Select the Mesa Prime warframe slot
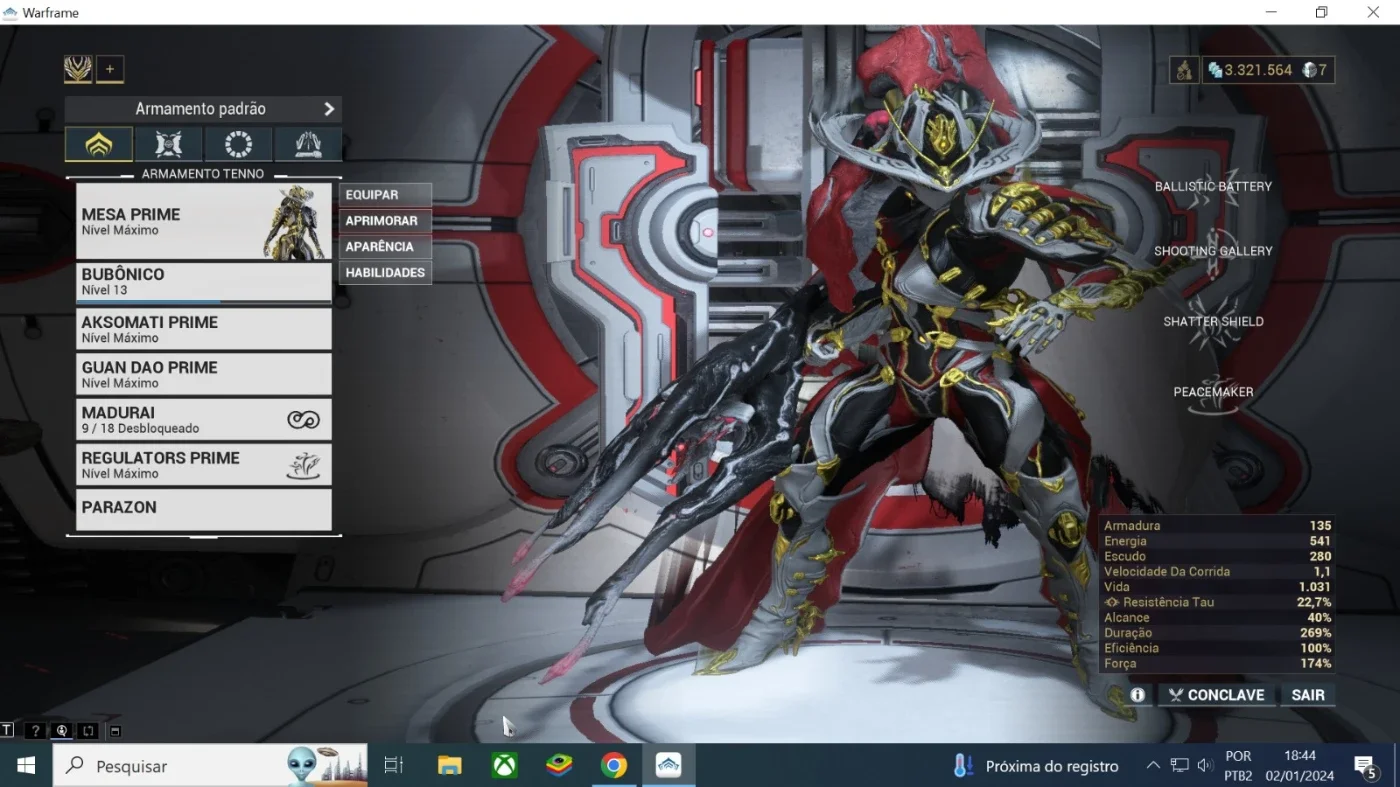1400x787 pixels. tap(204, 221)
